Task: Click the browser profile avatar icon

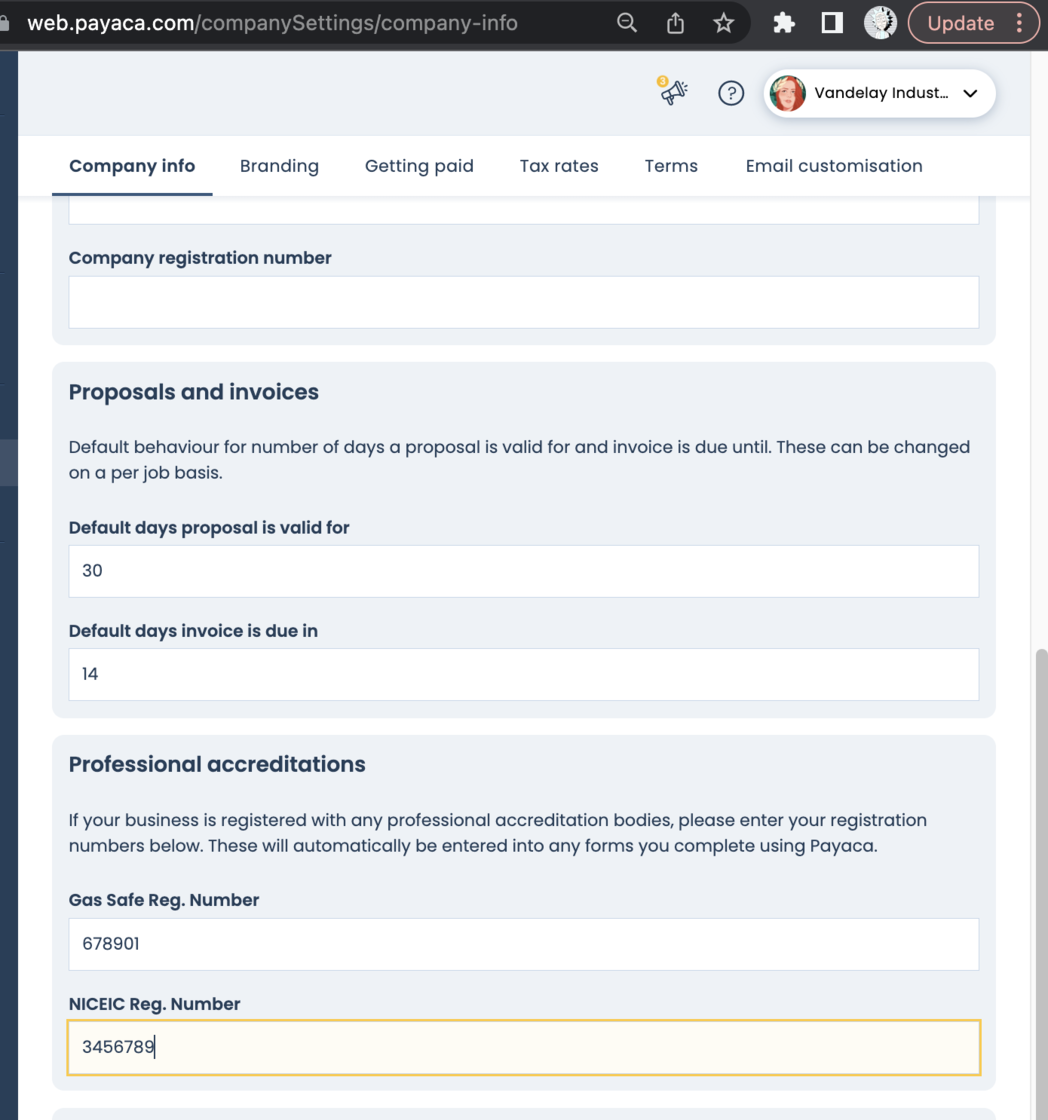Action: [x=880, y=23]
